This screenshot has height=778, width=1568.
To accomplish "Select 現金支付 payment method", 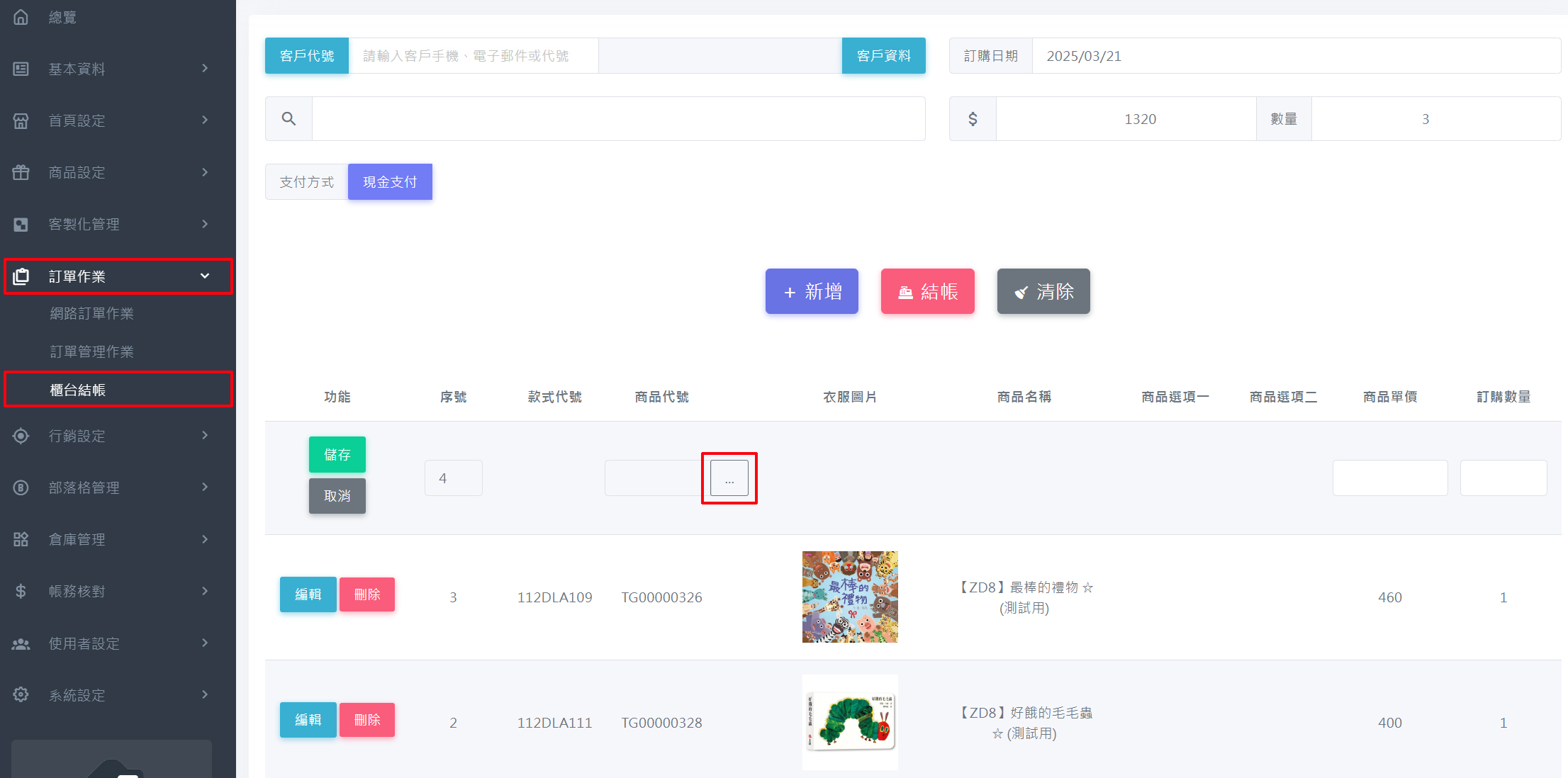I will (390, 182).
